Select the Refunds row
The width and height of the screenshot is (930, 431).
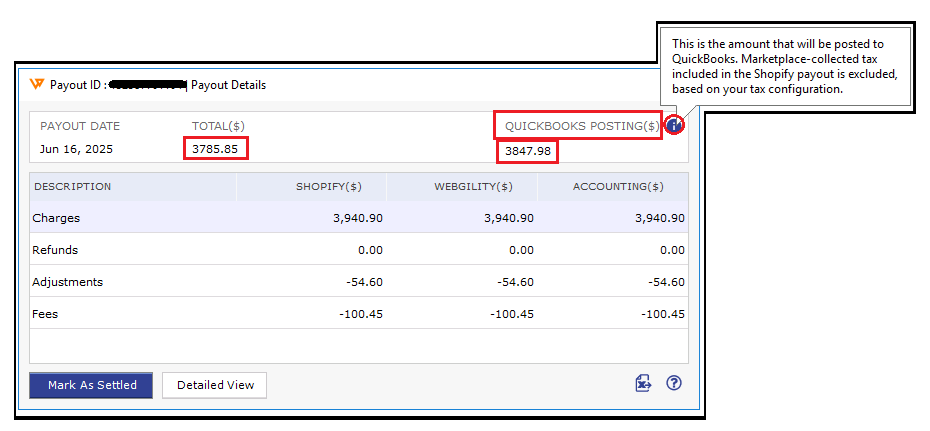click(x=55, y=250)
